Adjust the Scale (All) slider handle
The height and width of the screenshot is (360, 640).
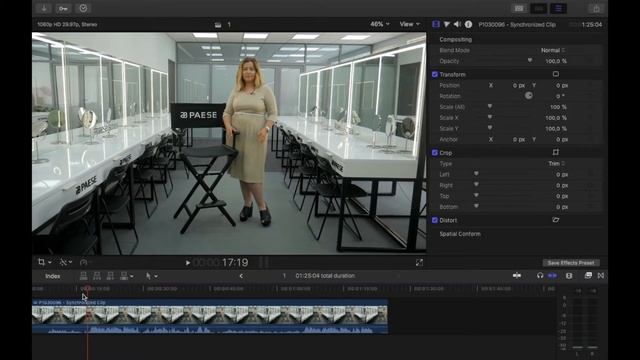point(490,106)
